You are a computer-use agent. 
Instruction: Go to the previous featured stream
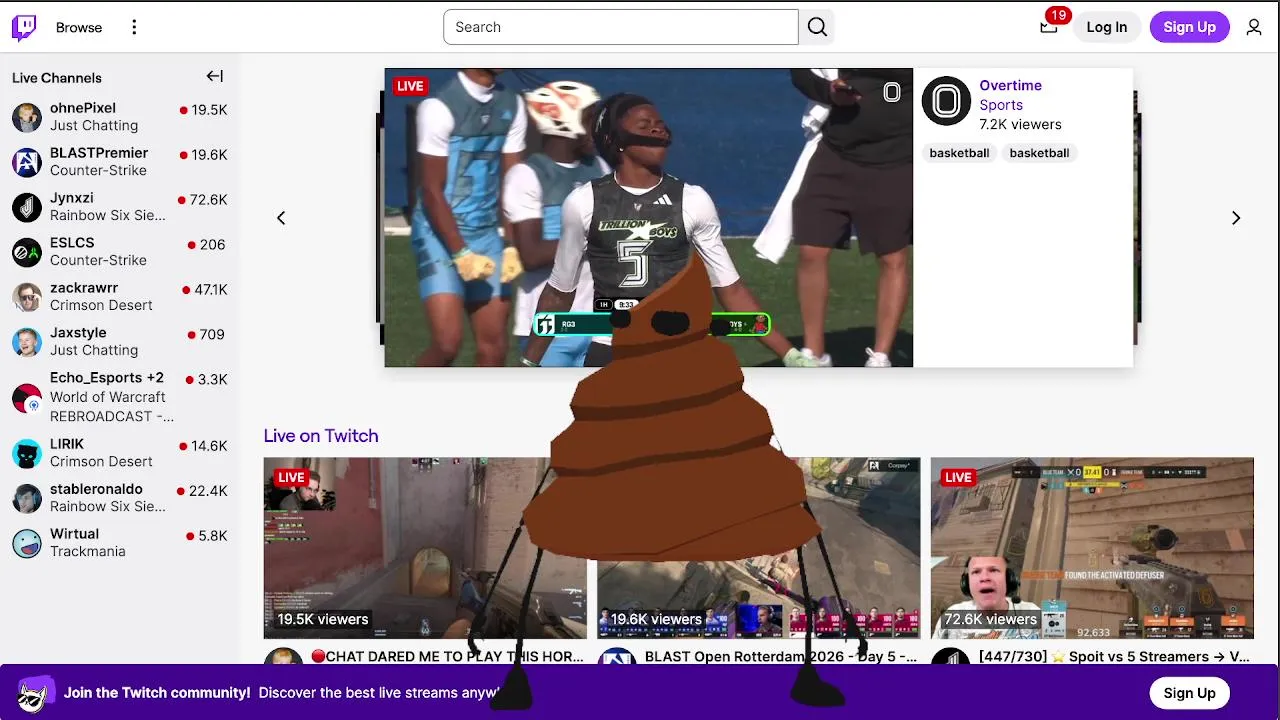pyautogui.click(x=281, y=218)
